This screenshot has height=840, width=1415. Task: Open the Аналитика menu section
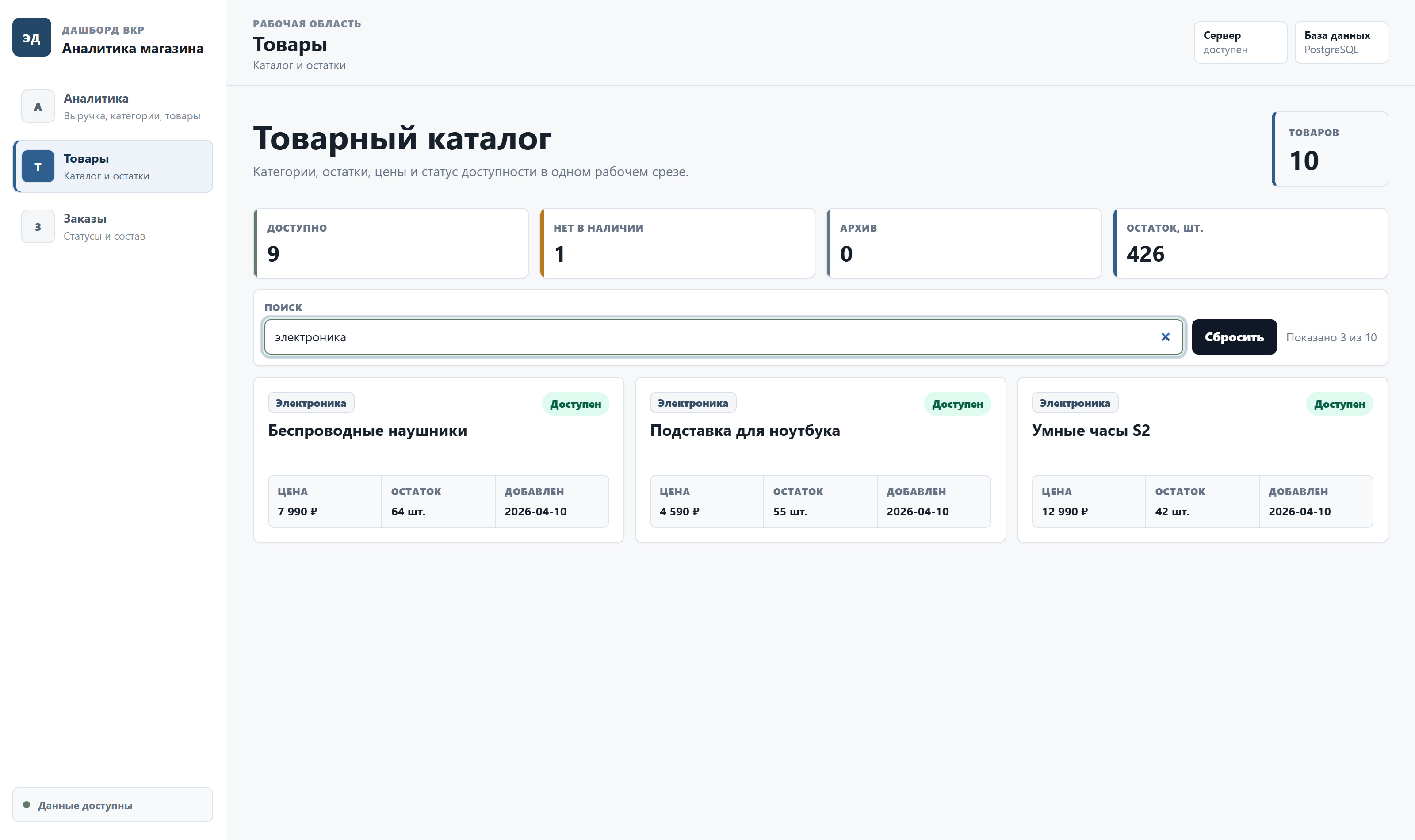click(x=113, y=107)
